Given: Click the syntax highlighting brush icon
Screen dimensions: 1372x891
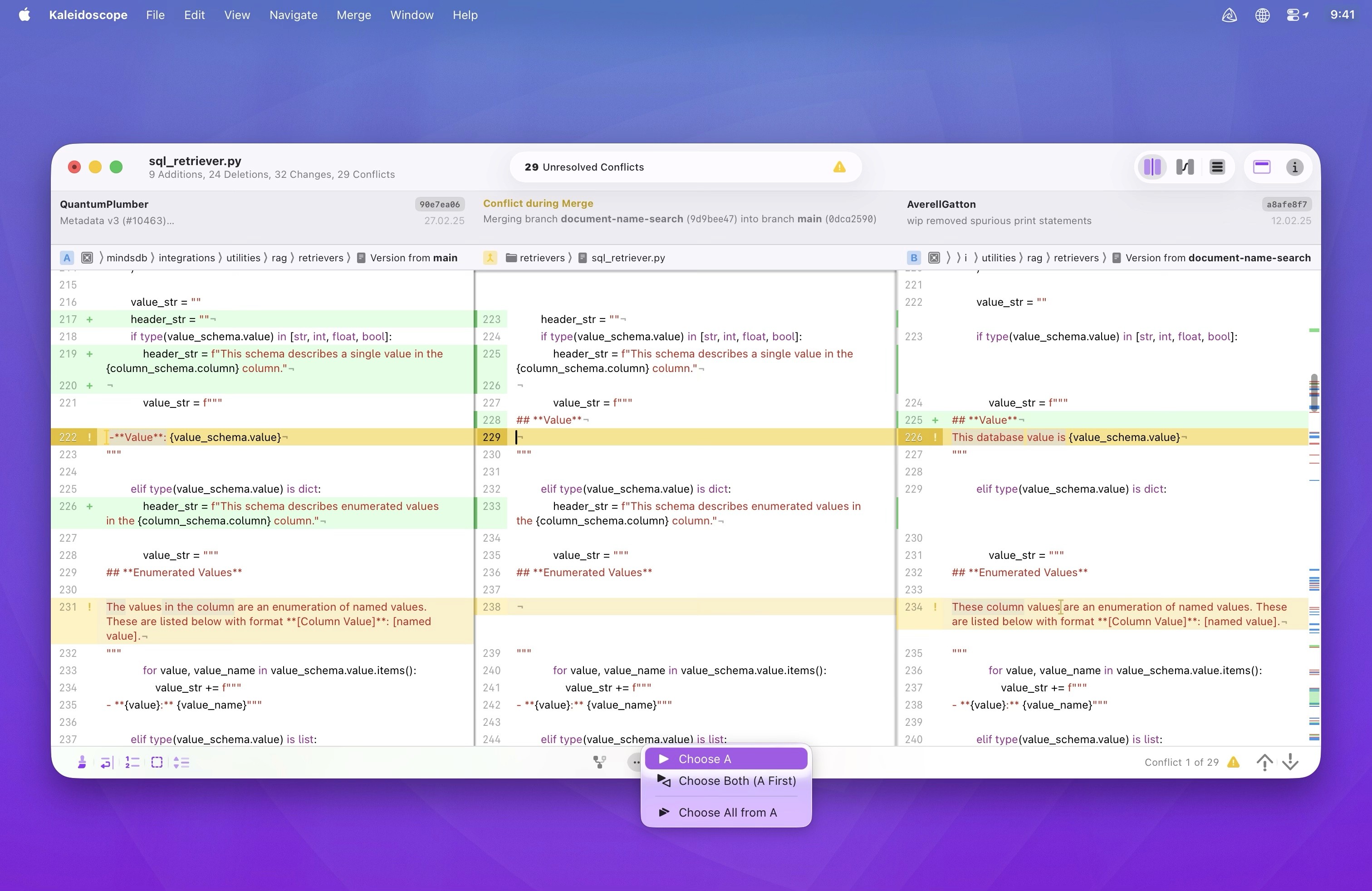Looking at the screenshot, I should (82, 763).
